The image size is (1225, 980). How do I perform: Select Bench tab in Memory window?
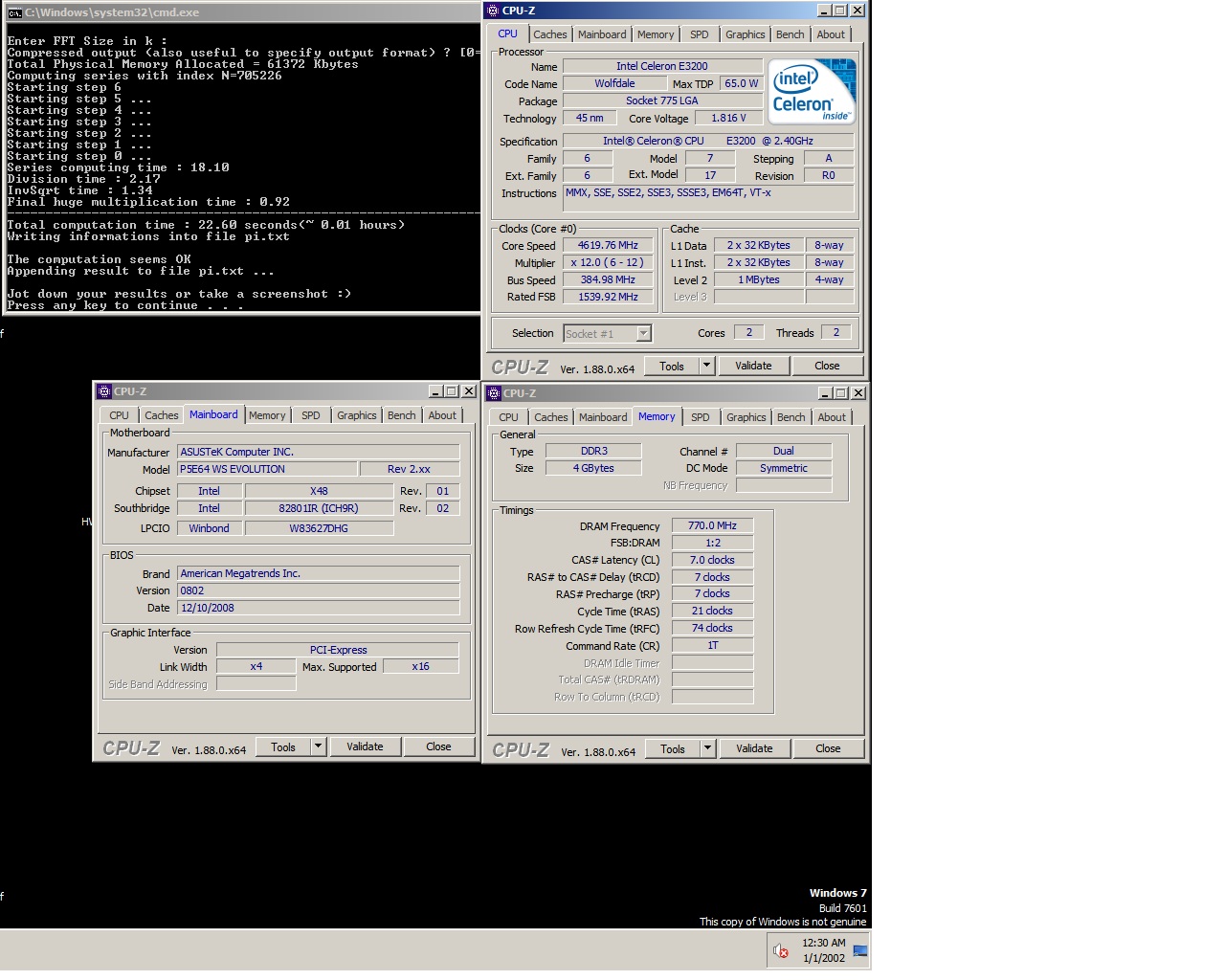[x=791, y=417]
